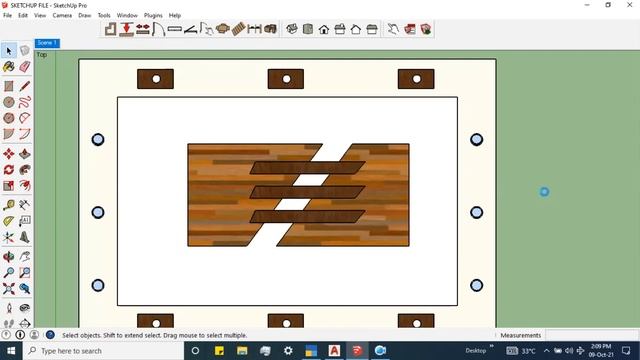
Task: Open the Windows Start menu
Action: pos(11,351)
